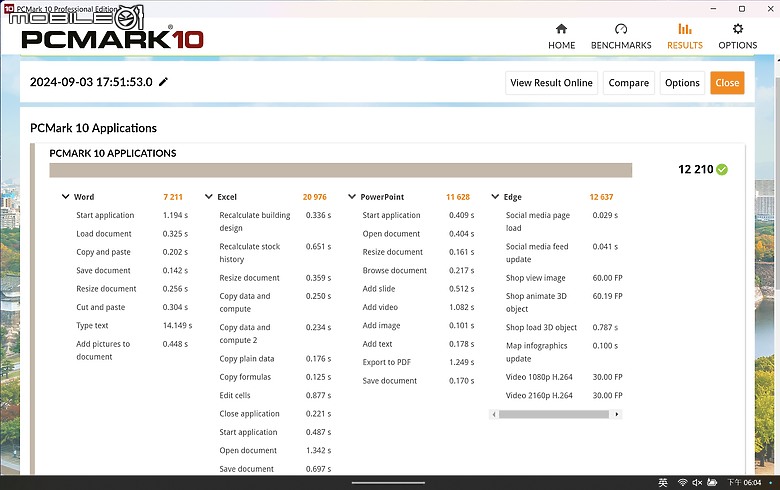
Task: Click the result timestamp 2024-09-03 17:51:53.0
Action: (91, 82)
